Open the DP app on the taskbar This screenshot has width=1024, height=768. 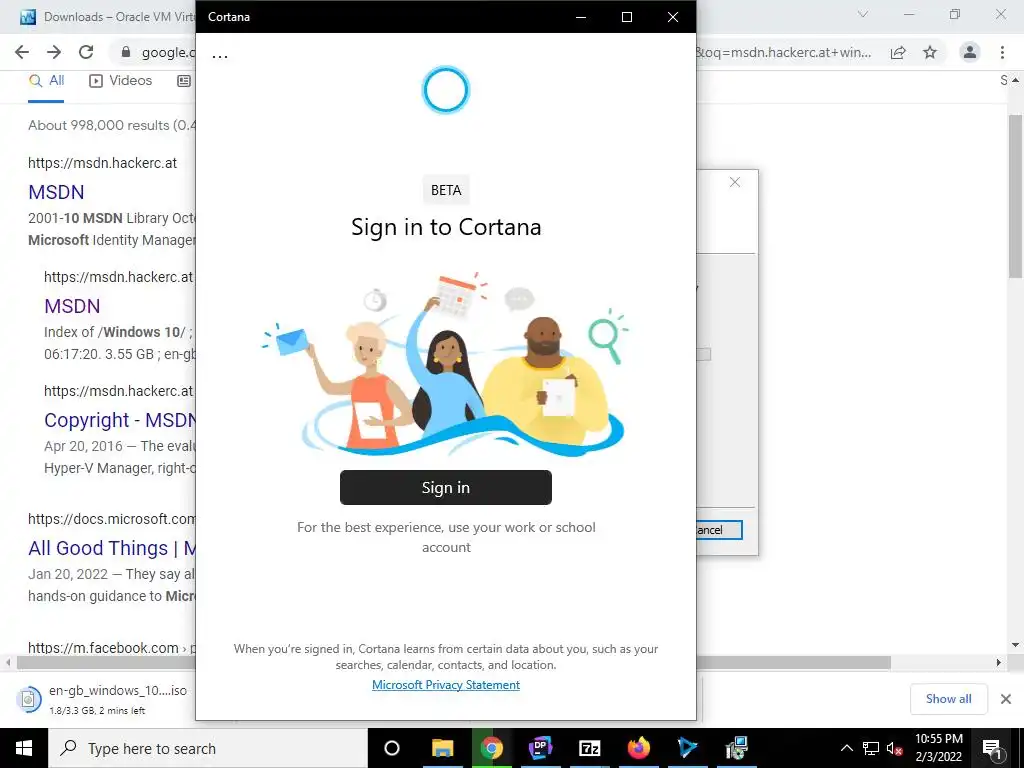(540, 748)
